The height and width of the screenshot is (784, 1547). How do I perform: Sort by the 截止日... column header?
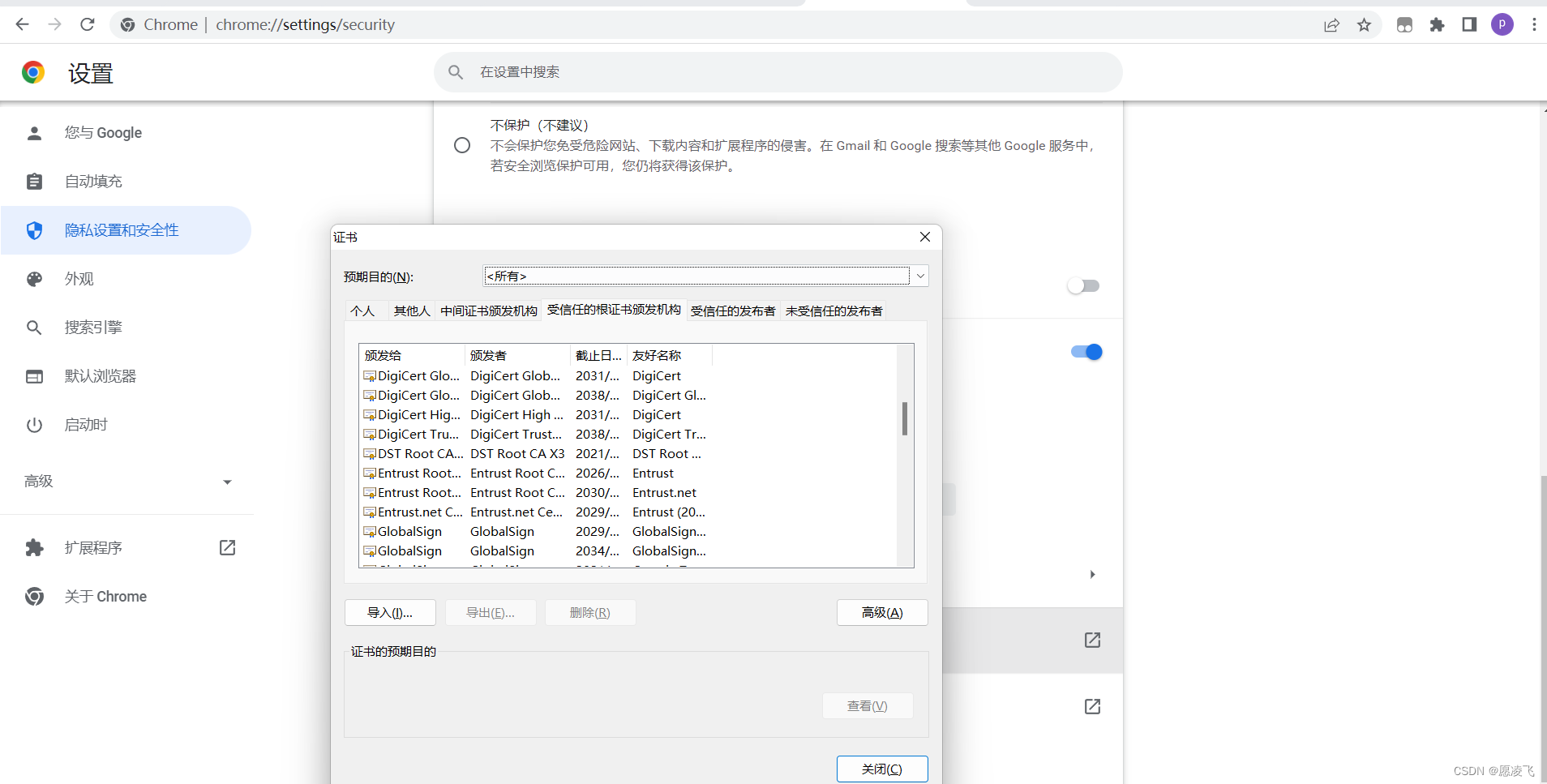pyautogui.click(x=598, y=356)
